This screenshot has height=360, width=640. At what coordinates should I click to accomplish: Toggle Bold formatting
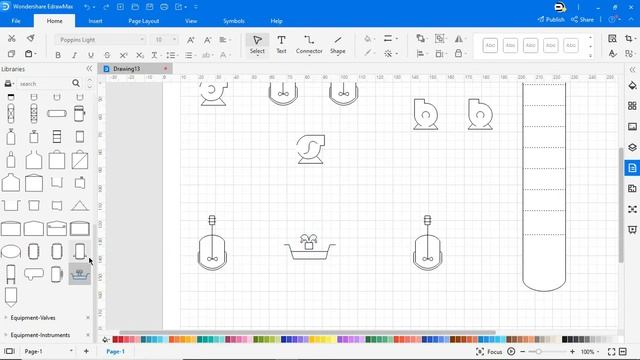coord(58,55)
